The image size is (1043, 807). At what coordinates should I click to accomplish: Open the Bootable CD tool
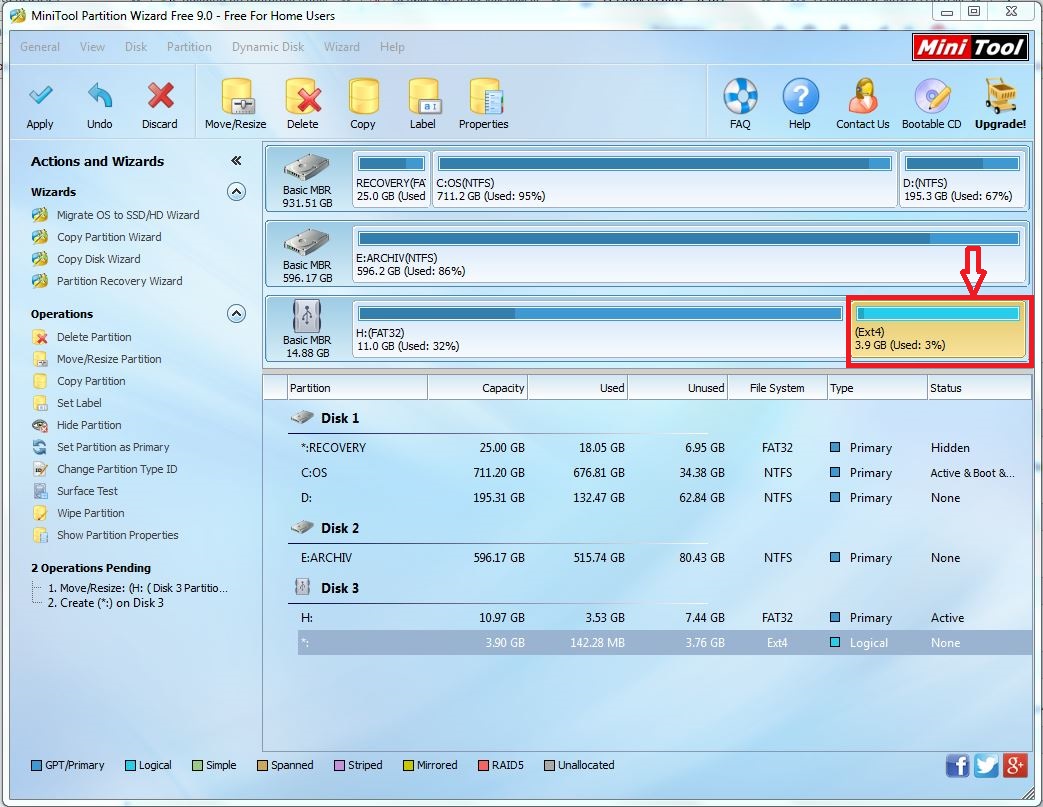tap(931, 98)
